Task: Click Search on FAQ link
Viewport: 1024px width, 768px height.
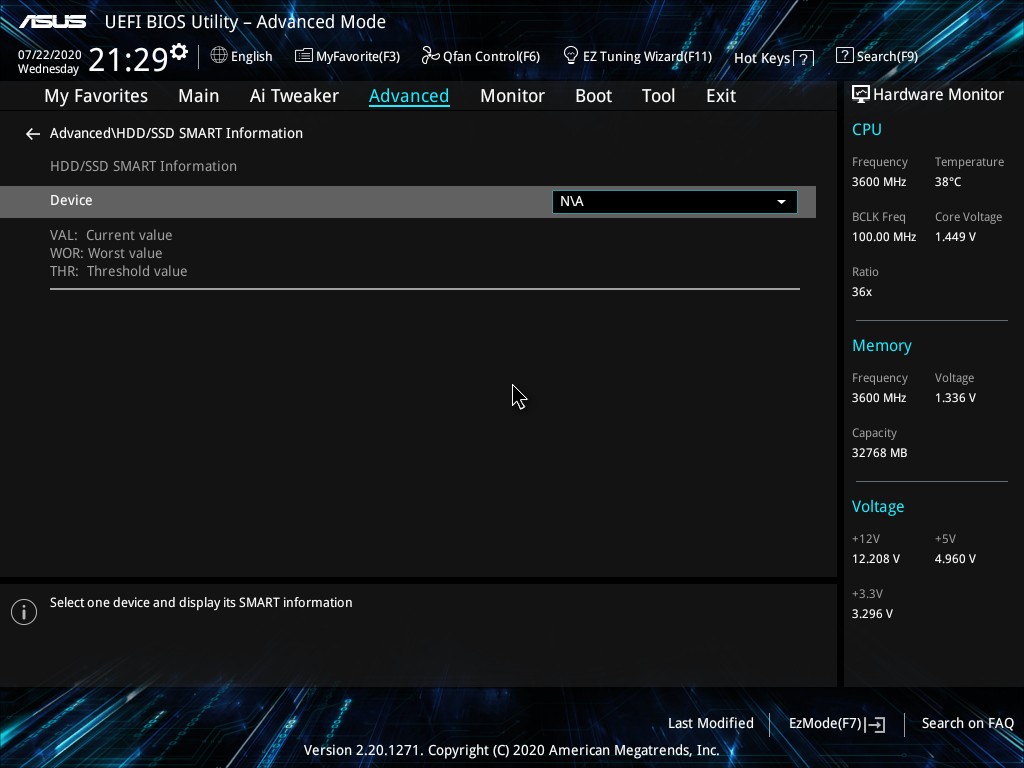Action: coord(967,723)
